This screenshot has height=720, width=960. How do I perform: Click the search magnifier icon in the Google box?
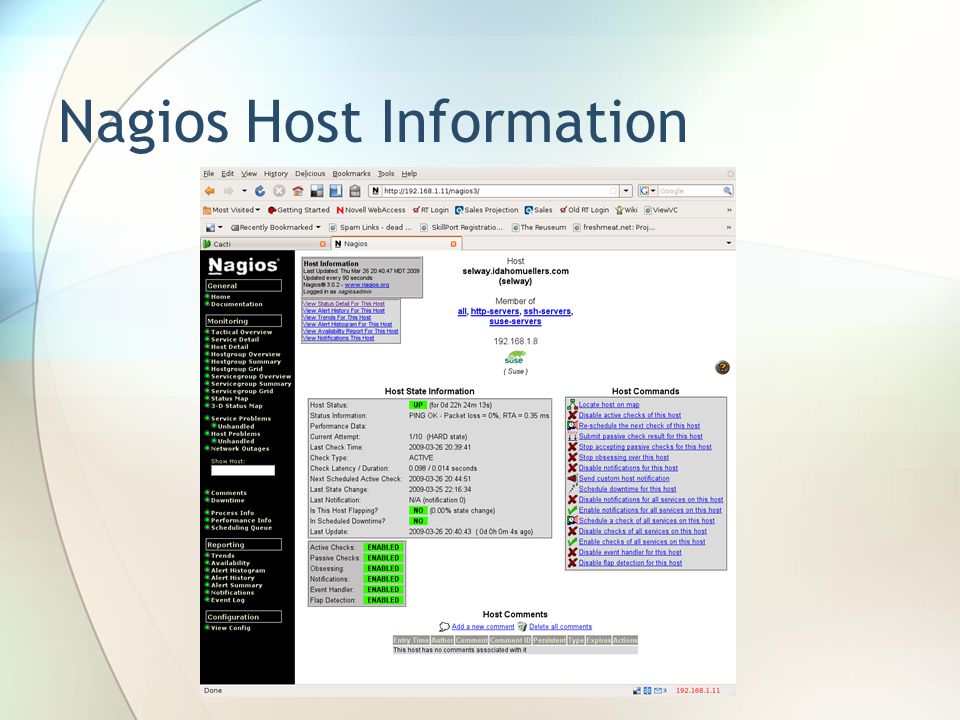pyautogui.click(x=727, y=191)
